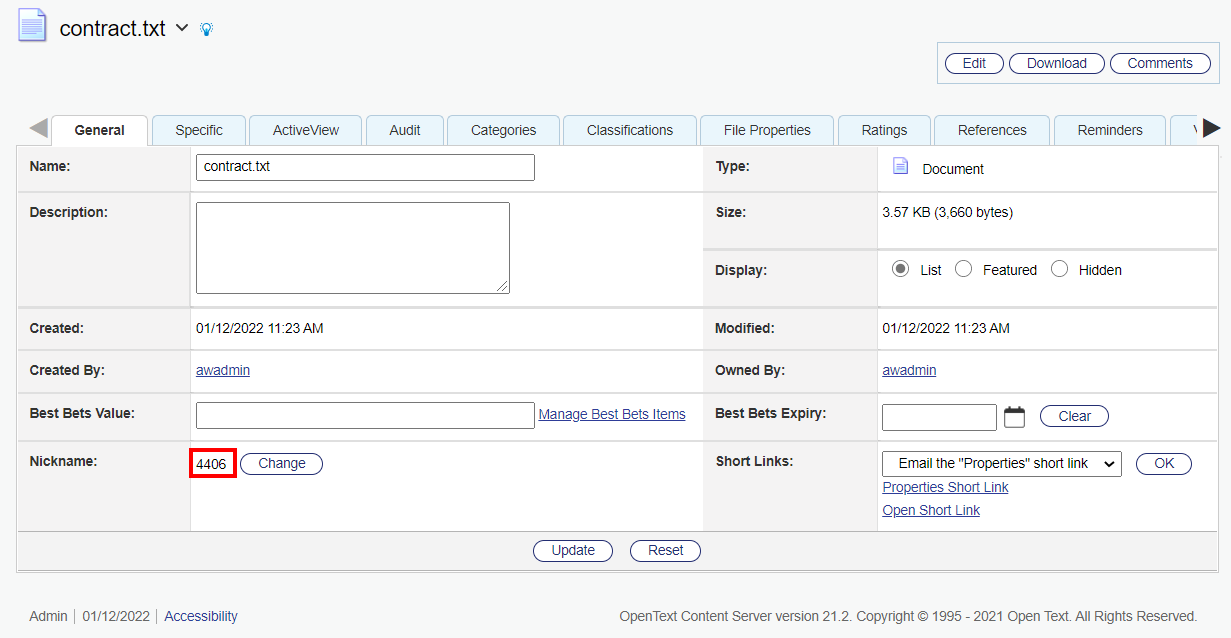1231x638 pixels.
Task: Open the Best Bets Expiry calendar picker
Action: pyautogui.click(x=1014, y=417)
